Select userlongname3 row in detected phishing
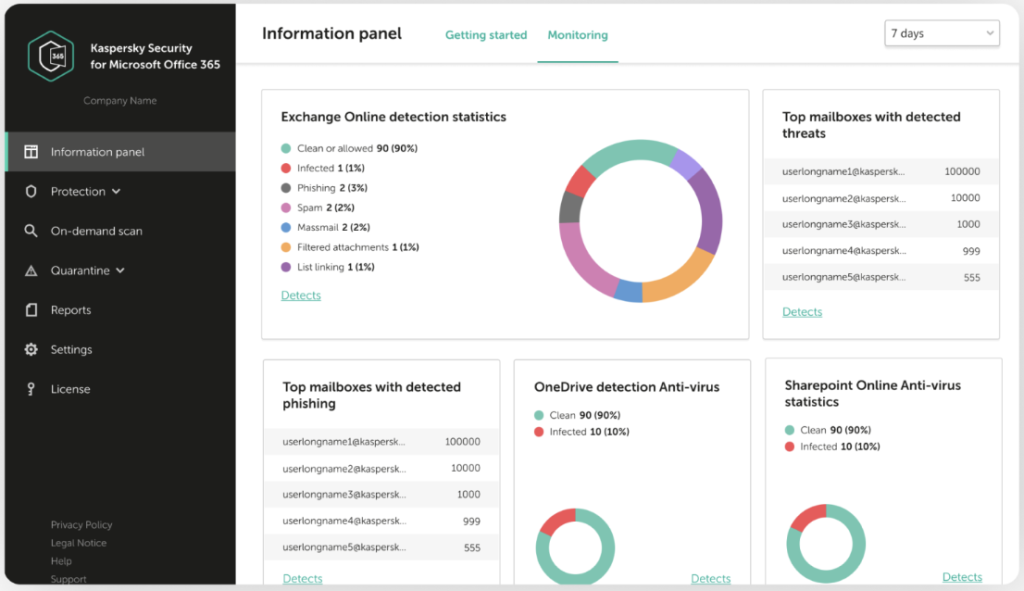Image resolution: width=1024 pixels, height=591 pixels. [381, 494]
